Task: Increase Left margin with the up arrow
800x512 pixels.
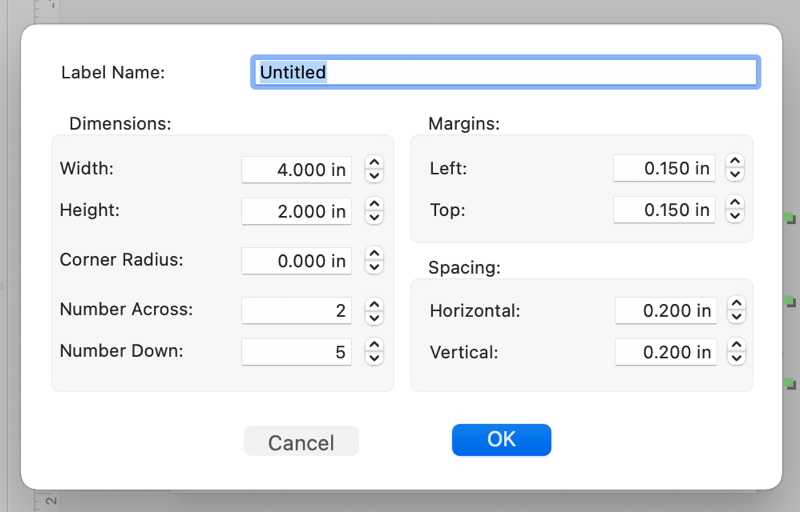Action: [735, 161]
